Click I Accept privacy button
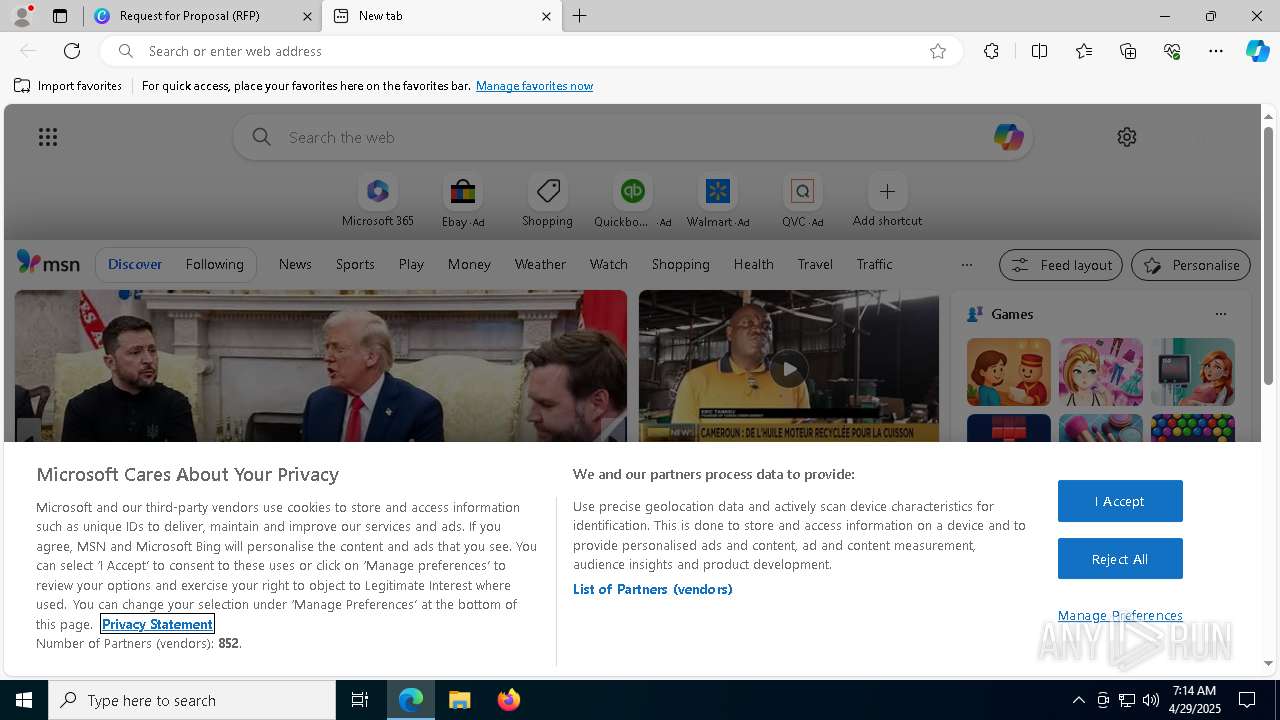This screenshot has height=720, width=1280. point(1120,501)
